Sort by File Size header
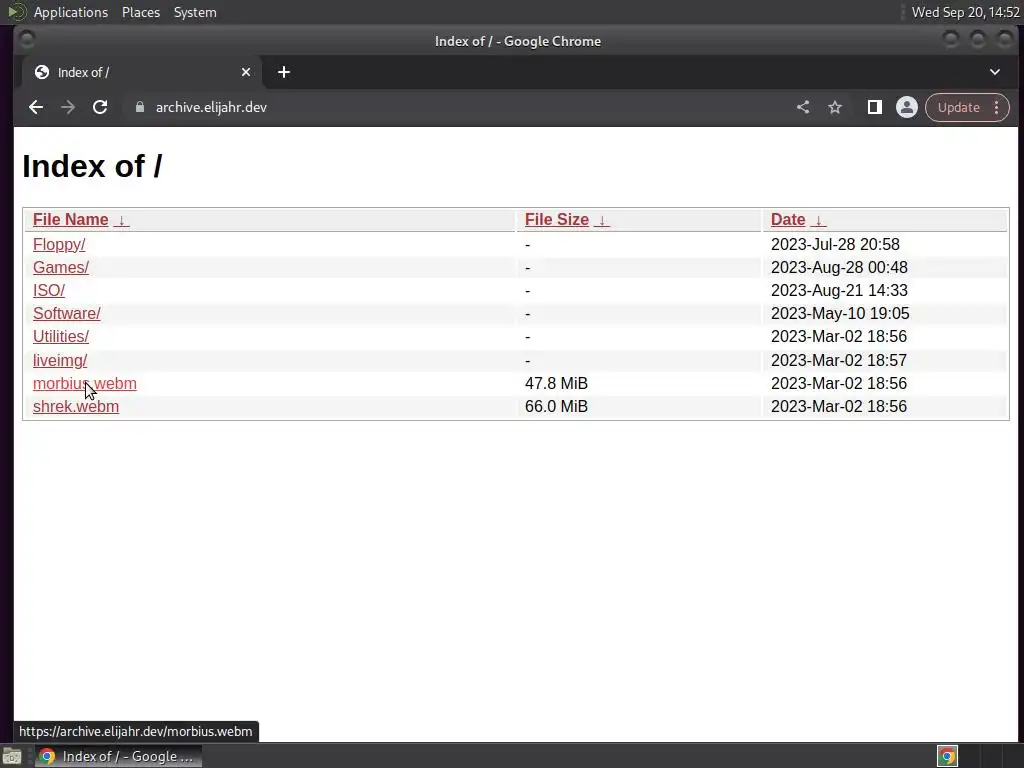 tap(557, 219)
